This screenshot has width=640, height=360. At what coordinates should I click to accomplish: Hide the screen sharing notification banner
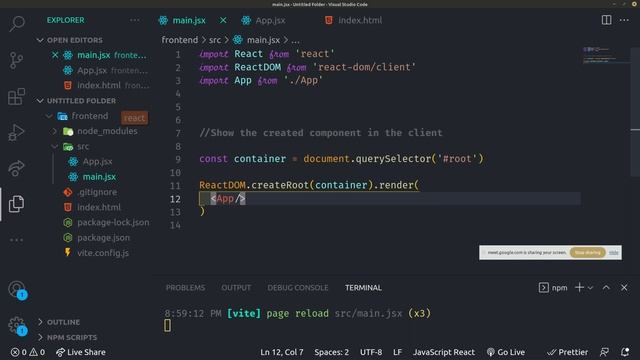(613, 253)
